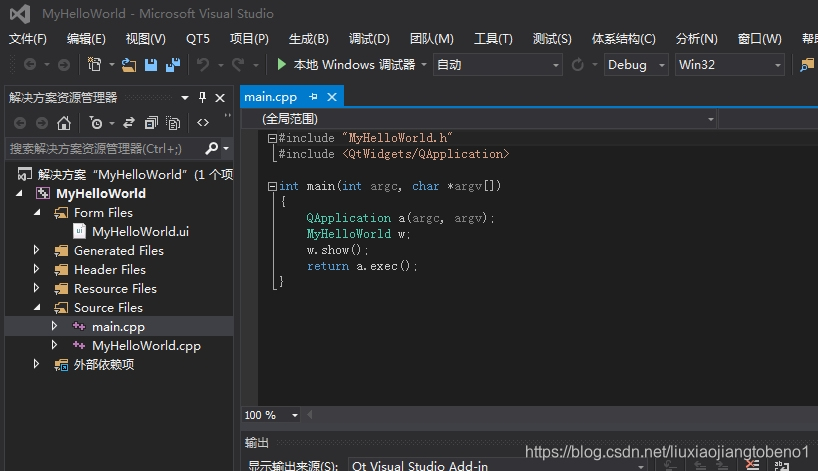Toggle word wrap in the output panel

781,465
